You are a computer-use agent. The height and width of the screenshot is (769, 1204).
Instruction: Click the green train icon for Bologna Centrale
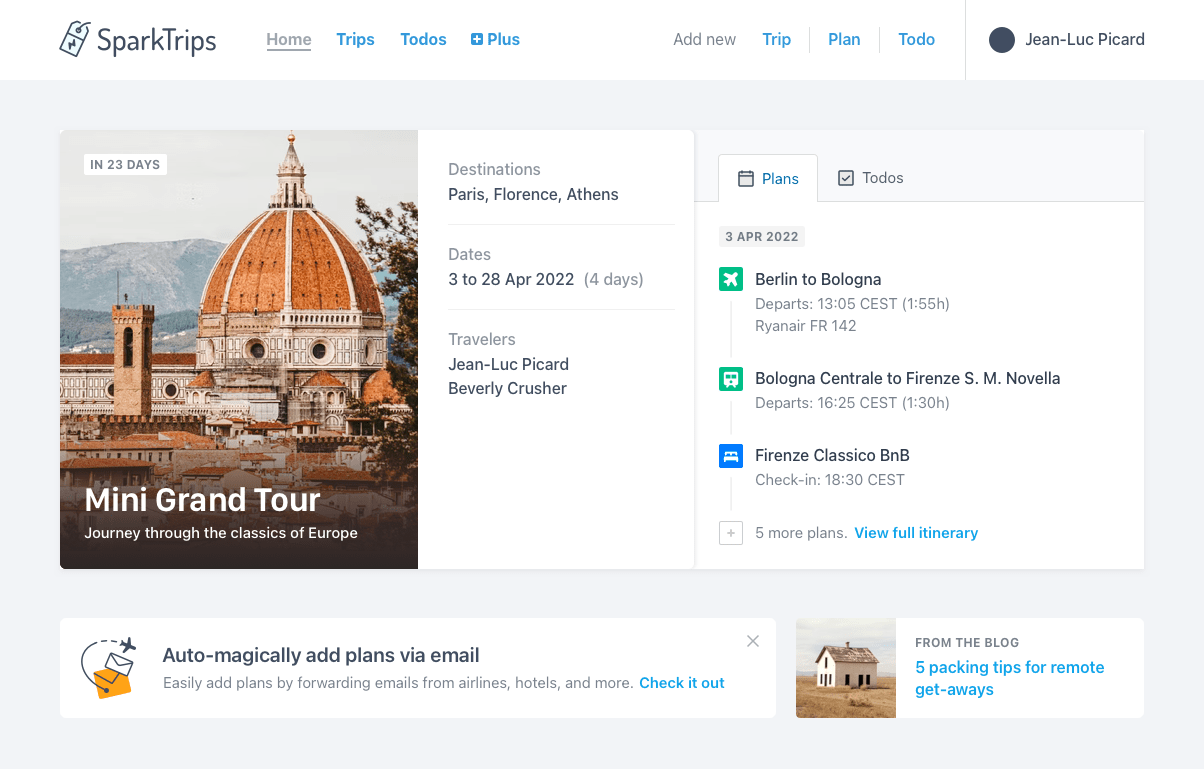coord(731,379)
